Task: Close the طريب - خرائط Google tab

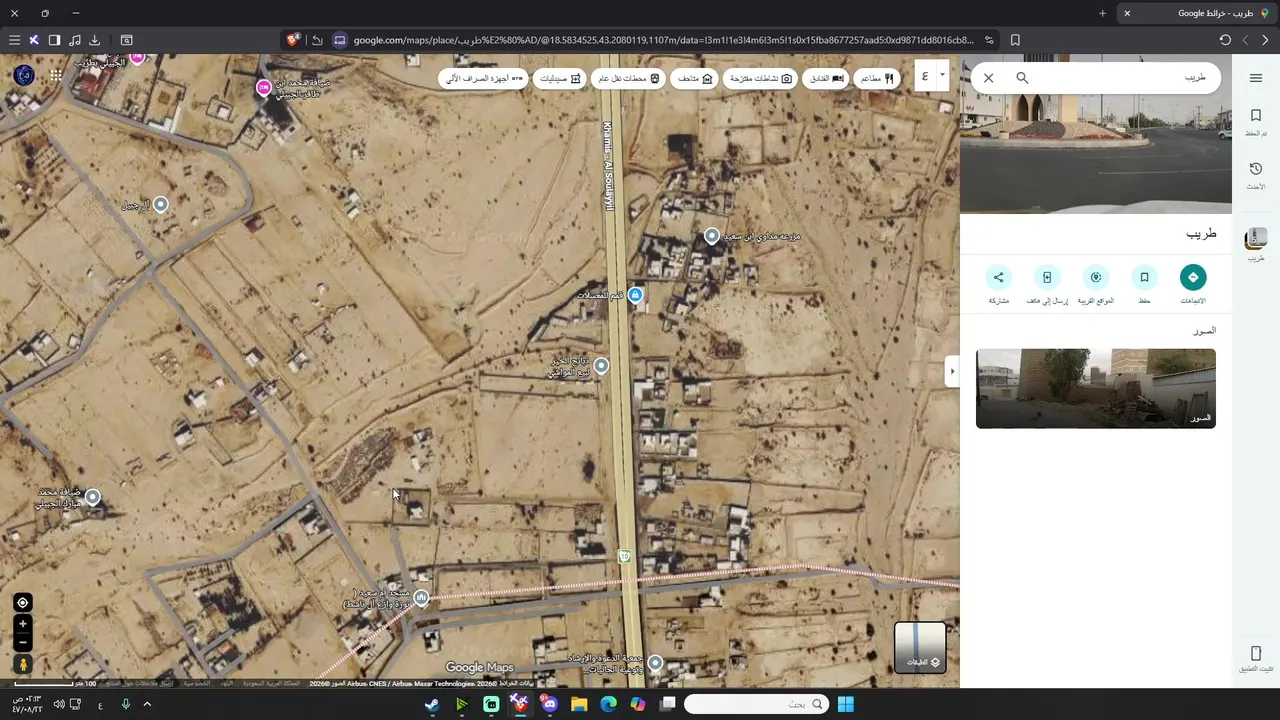Action: (1127, 13)
